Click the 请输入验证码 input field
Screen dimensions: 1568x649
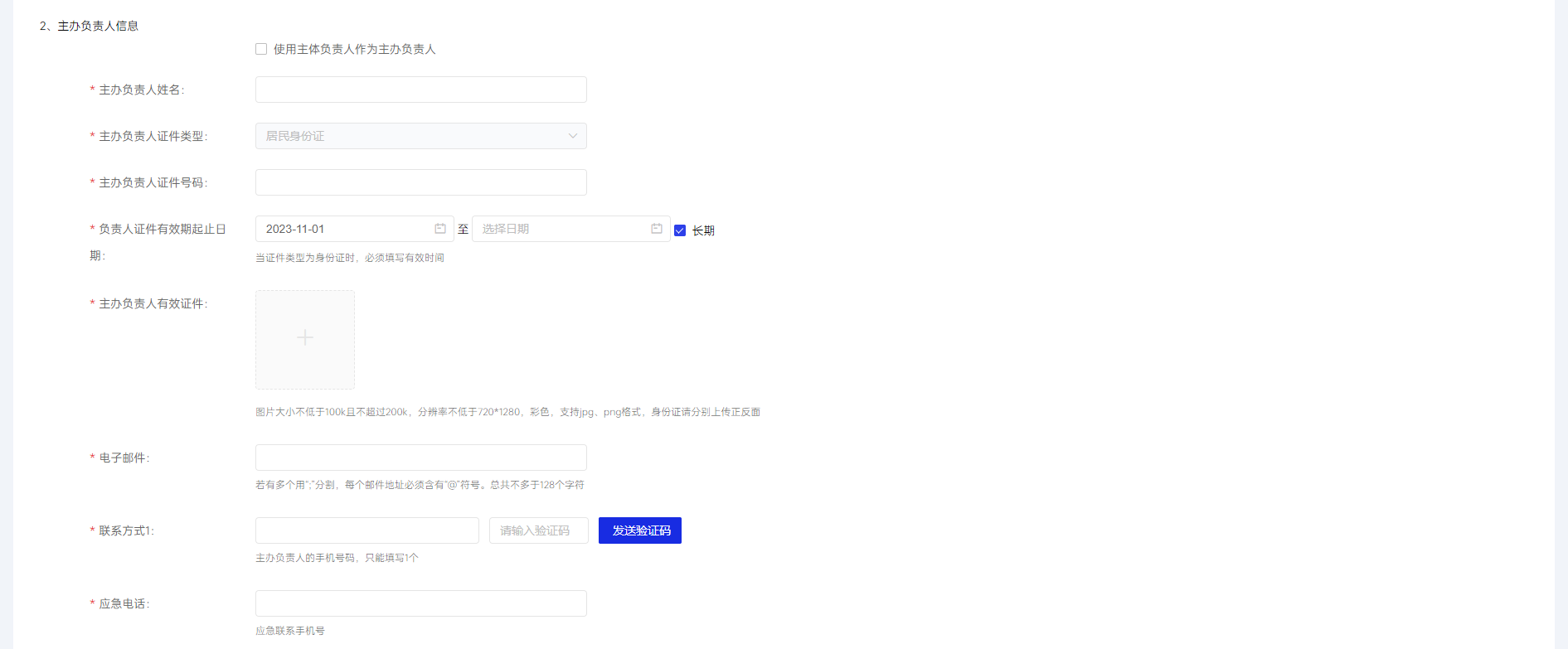539,530
